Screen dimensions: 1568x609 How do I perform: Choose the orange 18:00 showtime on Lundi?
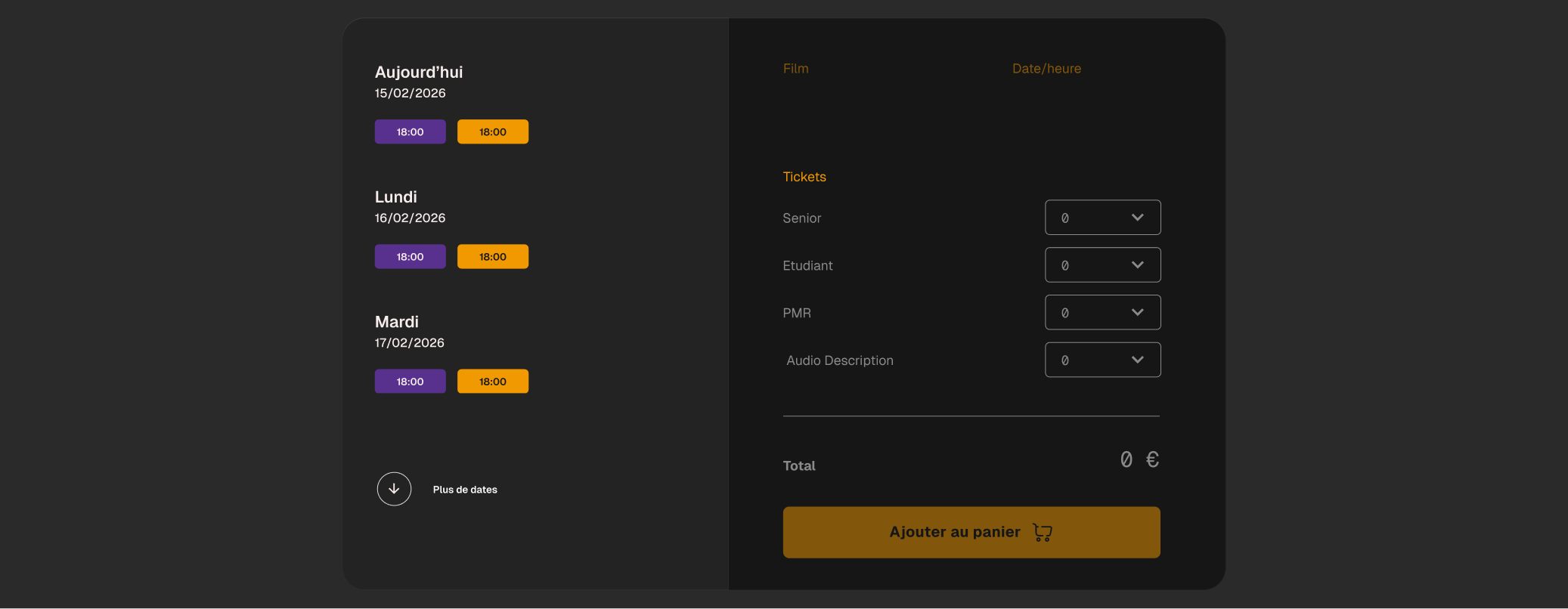pyautogui.click(x=492, y=257)
